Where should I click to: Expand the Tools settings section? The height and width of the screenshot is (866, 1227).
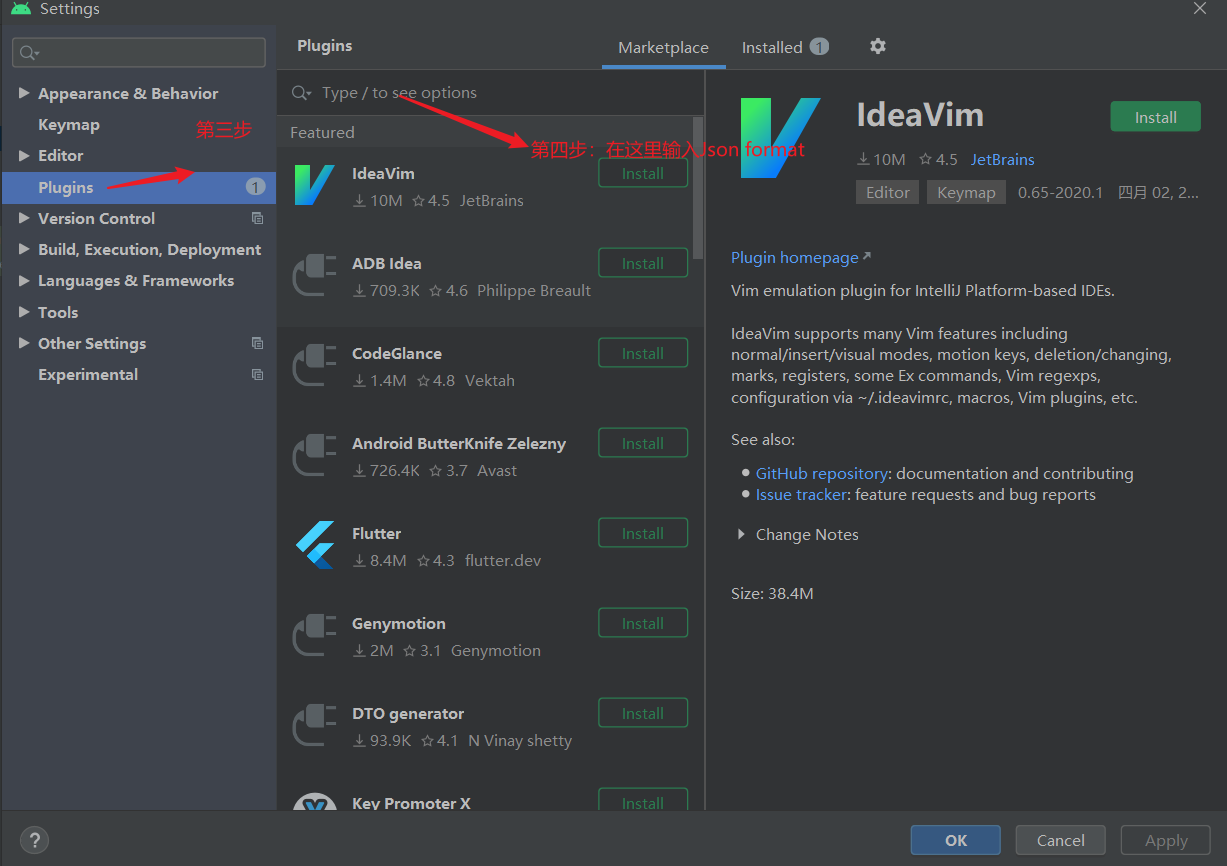[24, 312]
